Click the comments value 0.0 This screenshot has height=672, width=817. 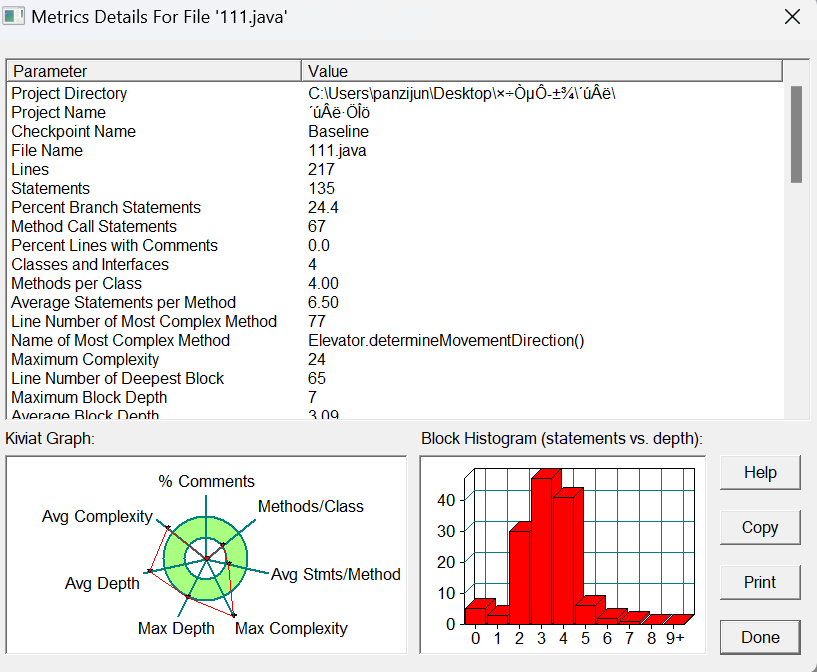[318, 245]
